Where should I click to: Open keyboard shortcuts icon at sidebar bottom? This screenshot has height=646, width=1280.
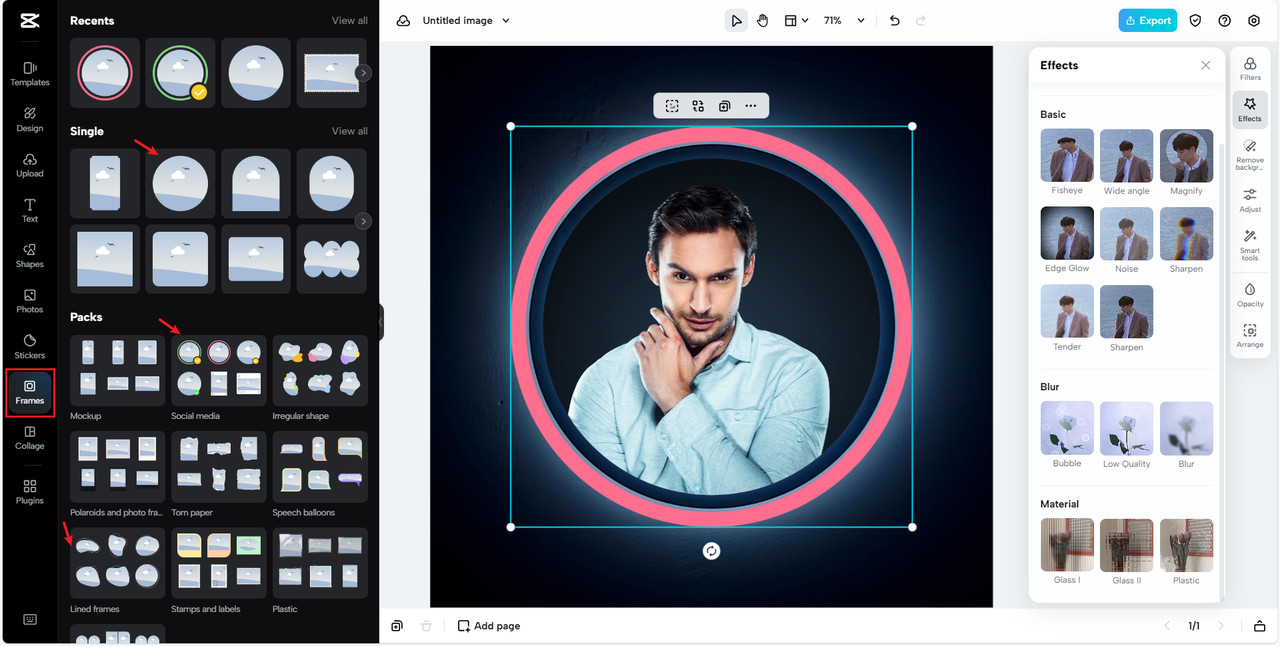coord(30,619)
